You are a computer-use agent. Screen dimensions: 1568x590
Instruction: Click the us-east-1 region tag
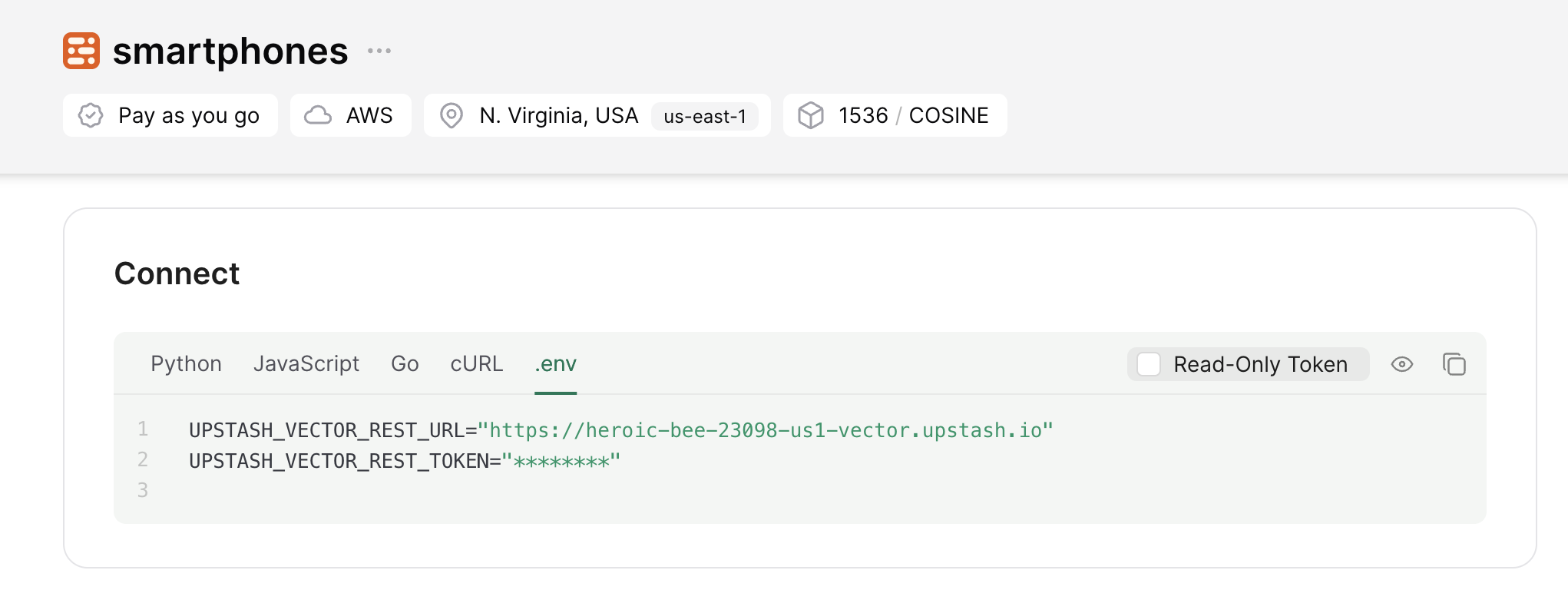[705, 116]
